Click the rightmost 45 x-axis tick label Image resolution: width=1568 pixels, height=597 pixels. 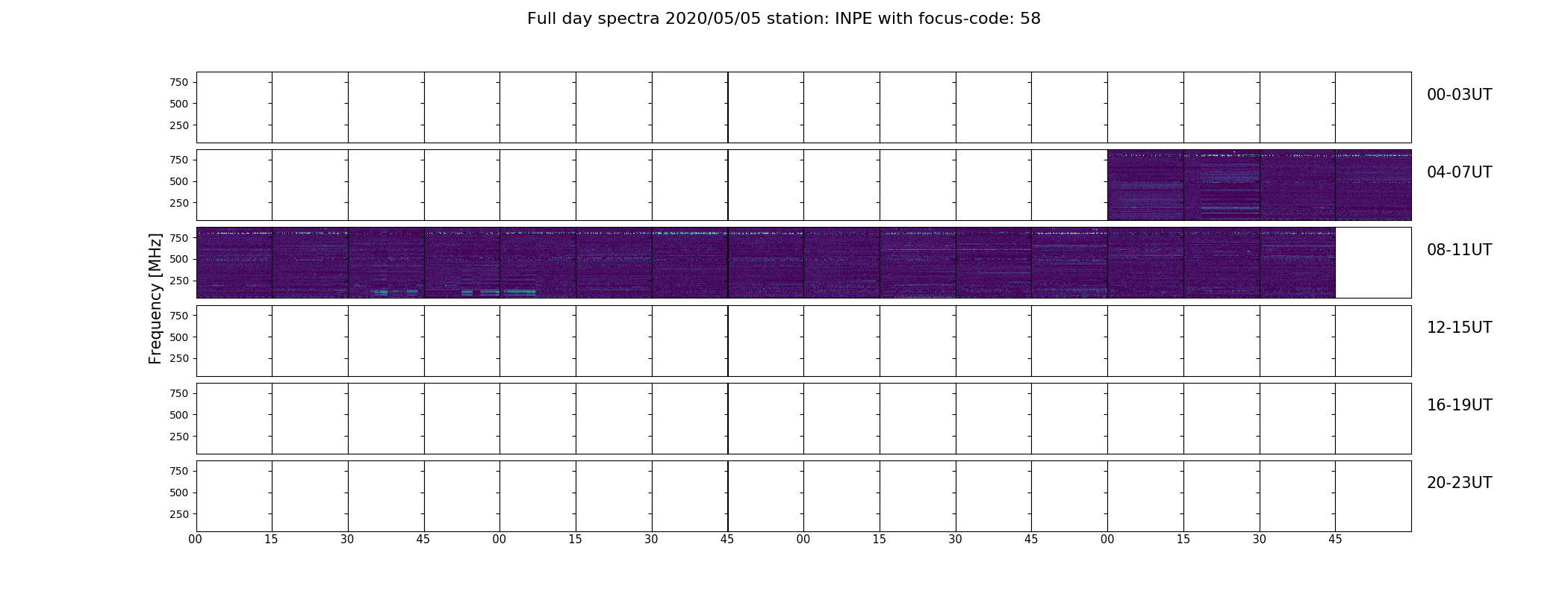pos(1335,540)
